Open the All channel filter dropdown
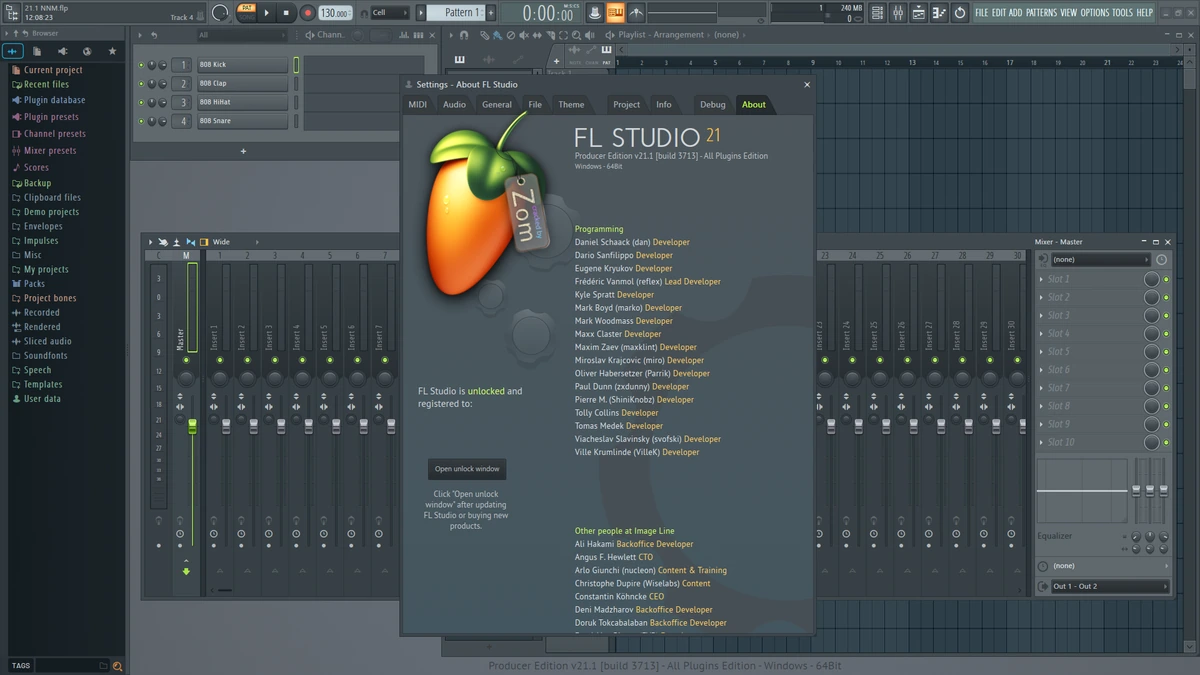This screenshot has width=1200, height=675. 242,35
